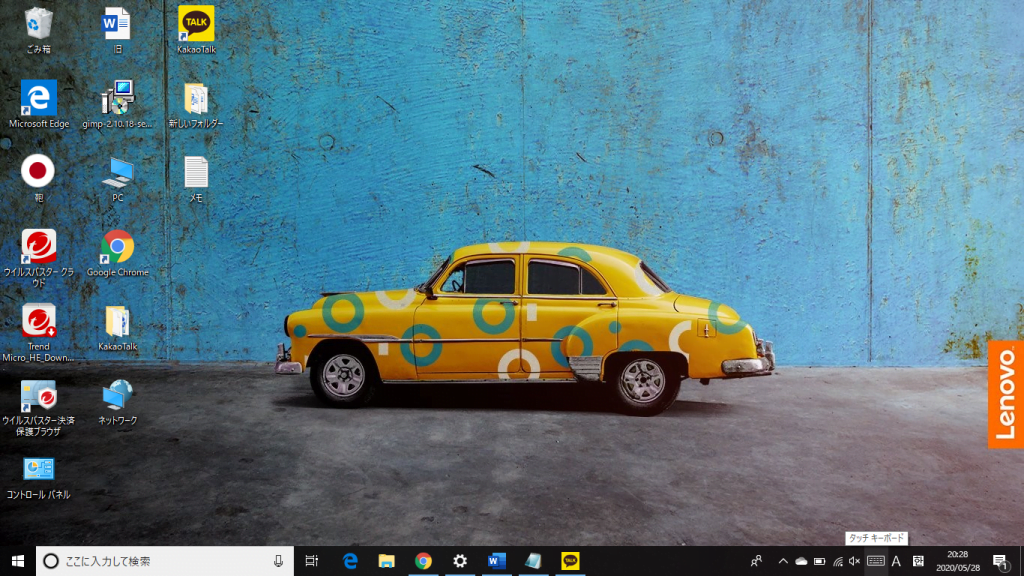Screen dimensions: 1024x576
Task: Select the コントロール パネル desktop icon
Action: coord(39,469)
